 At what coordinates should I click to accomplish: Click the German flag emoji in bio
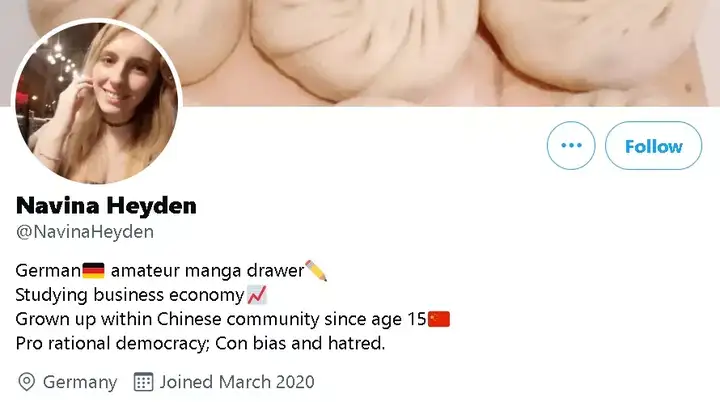(93, 270)
